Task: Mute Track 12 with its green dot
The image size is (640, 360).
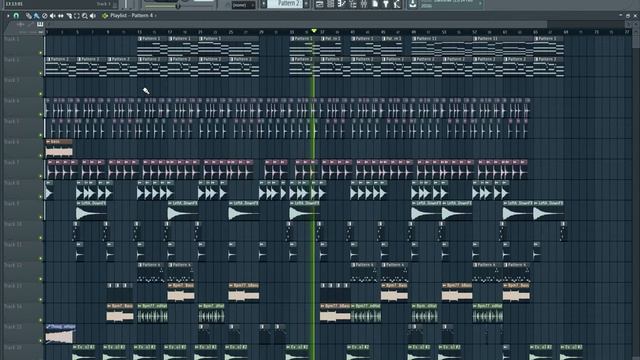Action: coord(40,279)
